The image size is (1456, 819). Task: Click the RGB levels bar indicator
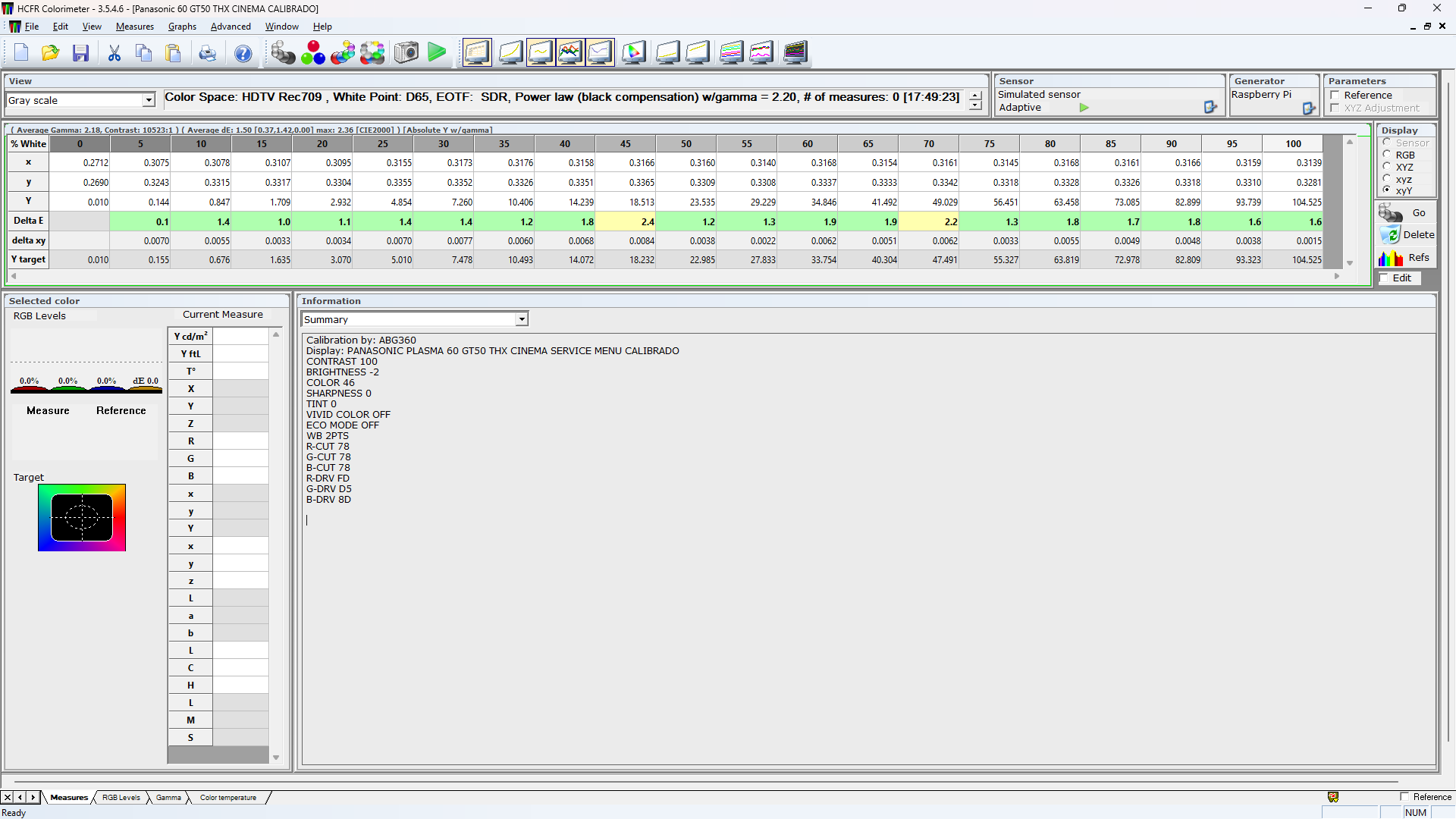pyautogui.click(x=86, y=386)
